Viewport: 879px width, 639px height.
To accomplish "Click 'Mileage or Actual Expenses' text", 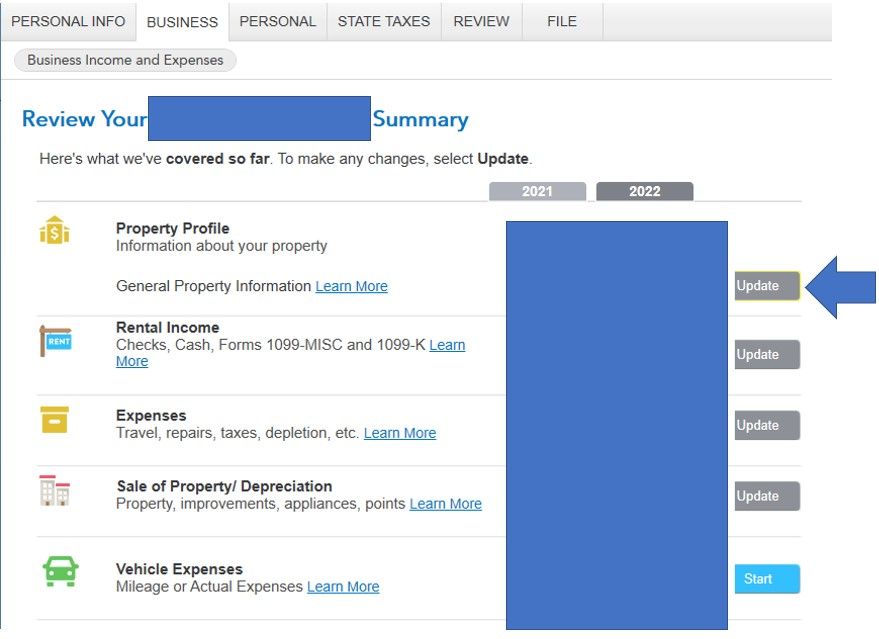I will tap(209, 586).
